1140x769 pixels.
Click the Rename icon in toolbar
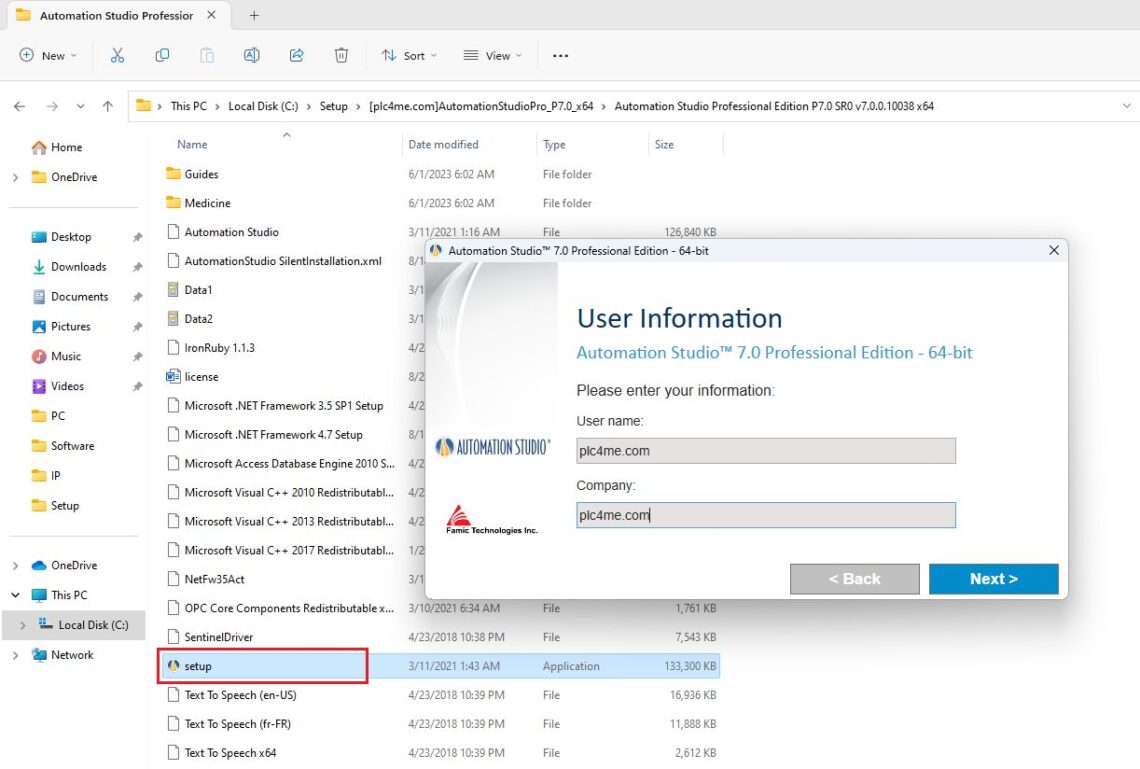pos(252,56)
